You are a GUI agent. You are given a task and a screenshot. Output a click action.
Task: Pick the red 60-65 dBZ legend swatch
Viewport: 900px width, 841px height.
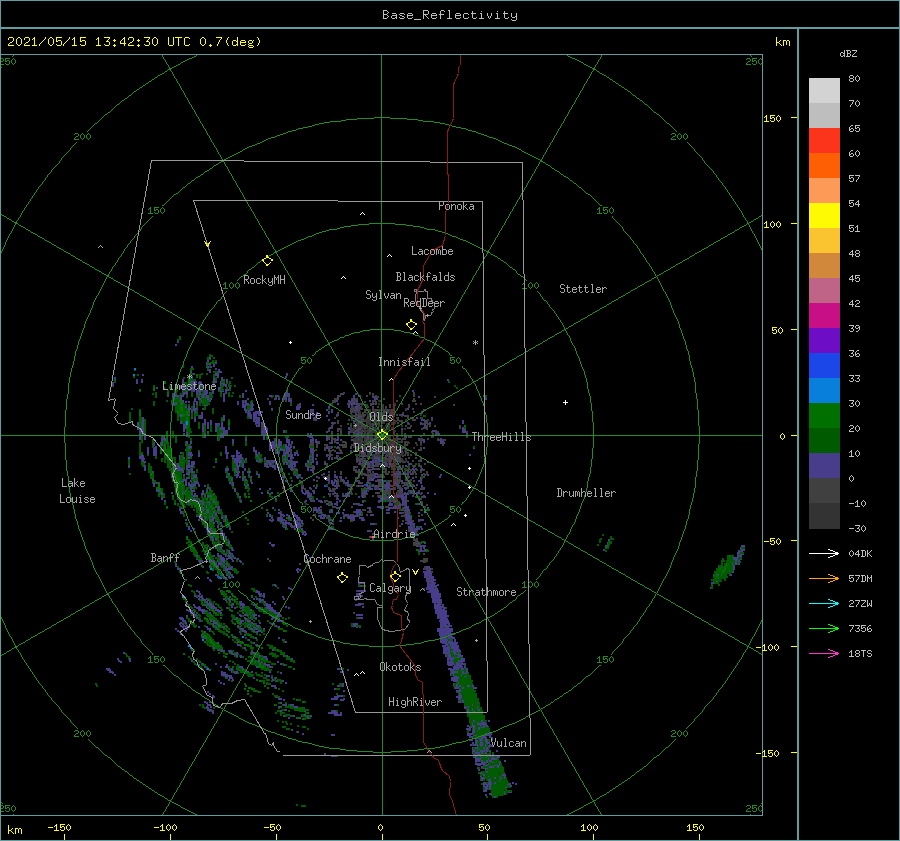[x=824, y=141]
